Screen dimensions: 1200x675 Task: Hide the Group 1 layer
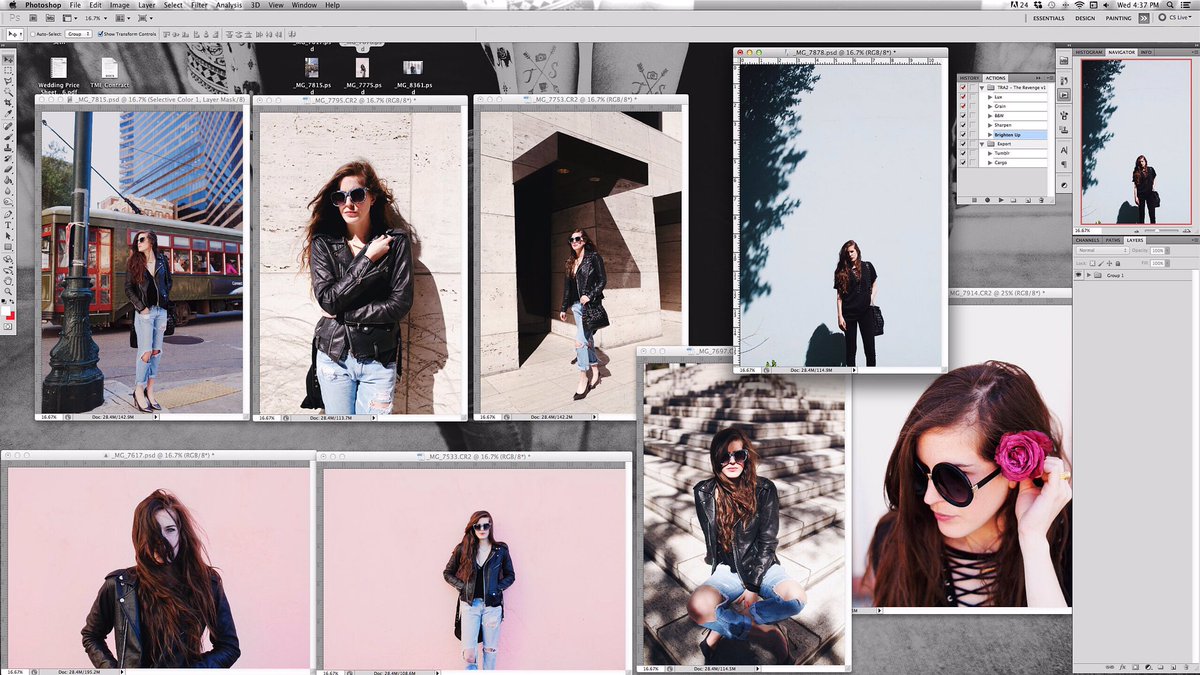click(x=1079, y=274)
